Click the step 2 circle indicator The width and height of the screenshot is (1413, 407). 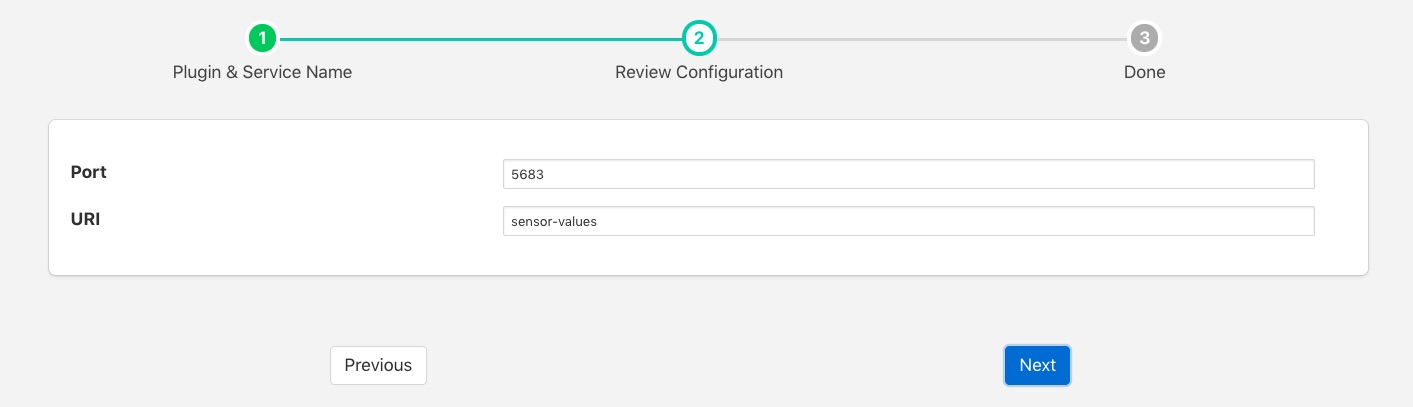[698, 39]
